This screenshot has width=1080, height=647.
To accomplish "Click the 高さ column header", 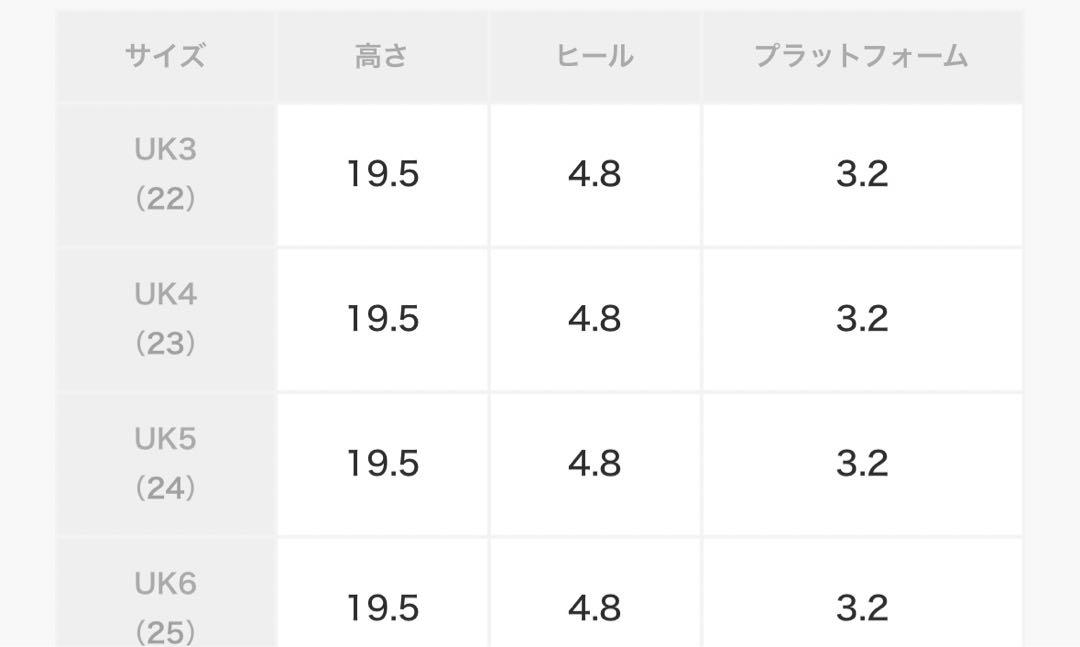I will (382, 56).
